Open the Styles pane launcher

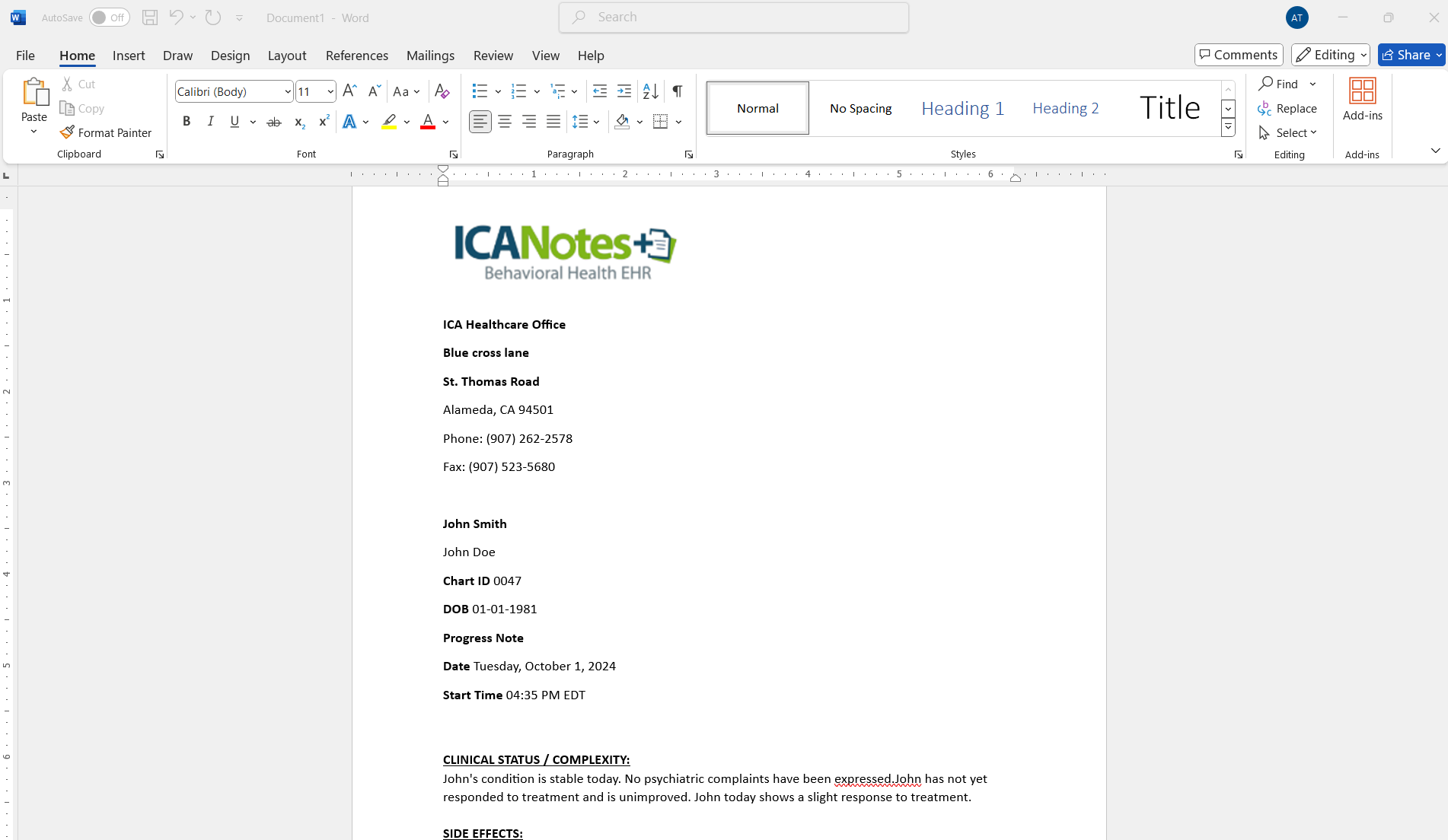tap(1239, 154)
